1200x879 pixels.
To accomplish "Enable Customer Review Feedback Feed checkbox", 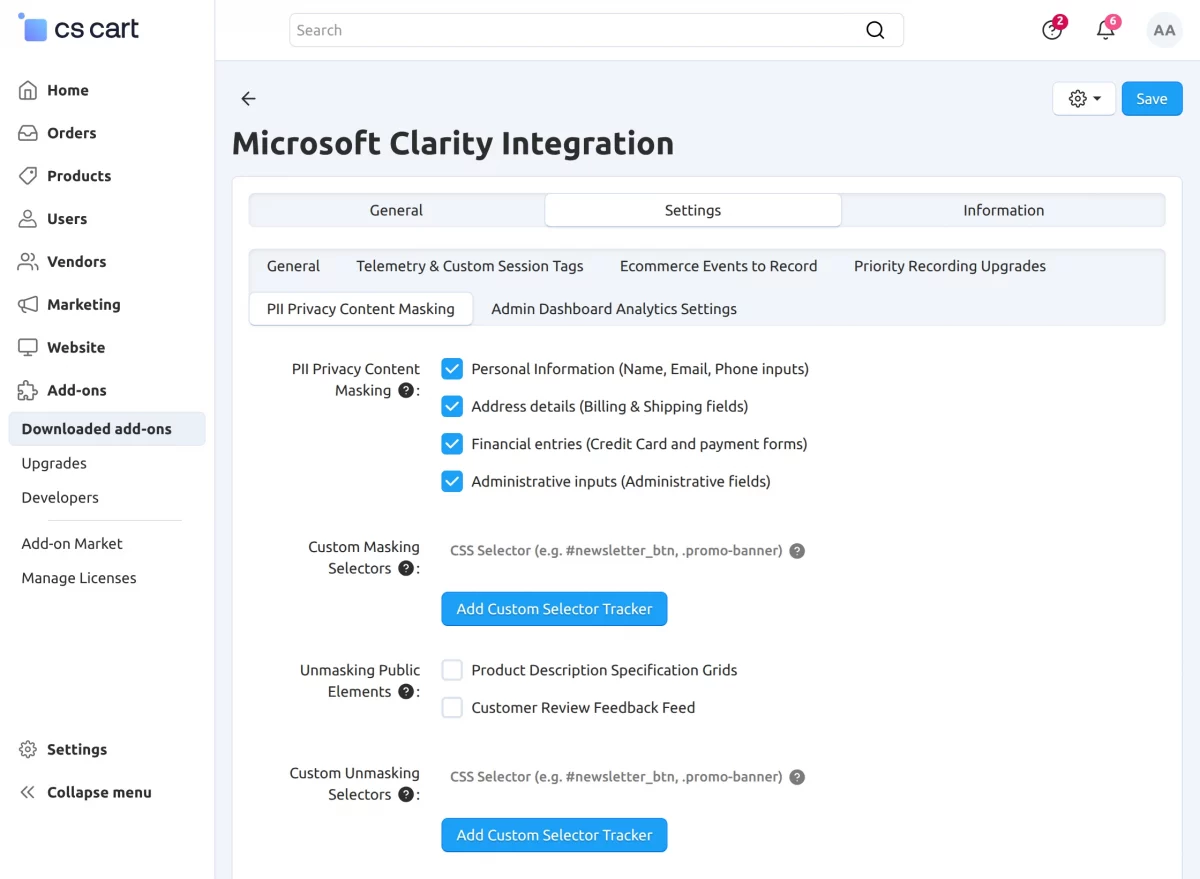I will [x=452, y=708].
